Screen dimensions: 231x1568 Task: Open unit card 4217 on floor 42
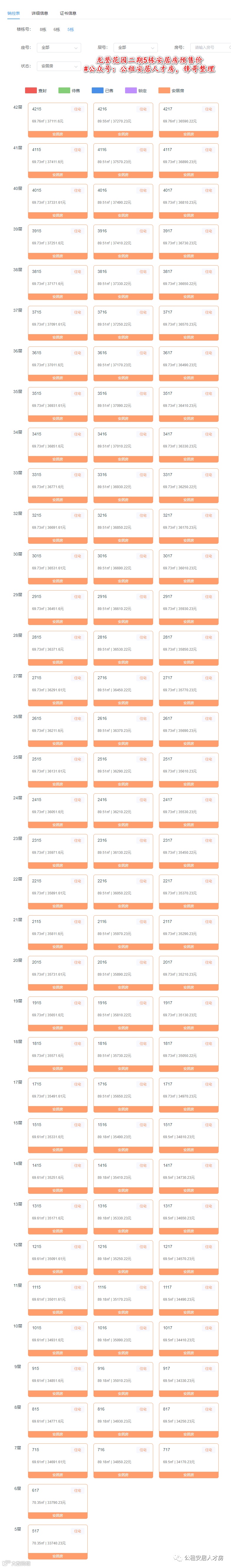tap(188, 116)
